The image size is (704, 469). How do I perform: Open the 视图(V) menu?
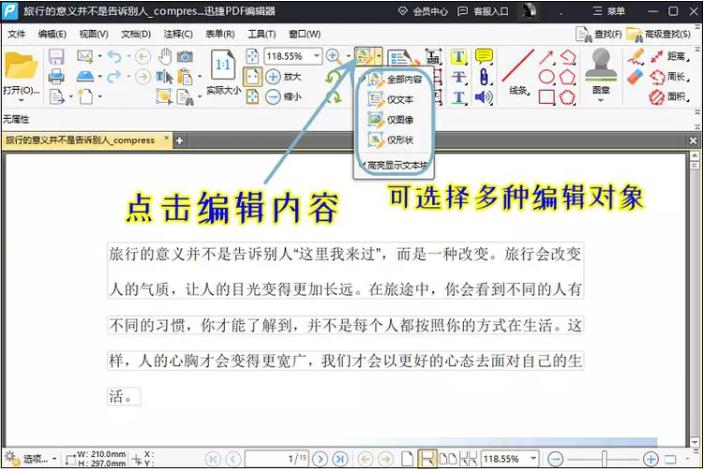coord(93,34)
